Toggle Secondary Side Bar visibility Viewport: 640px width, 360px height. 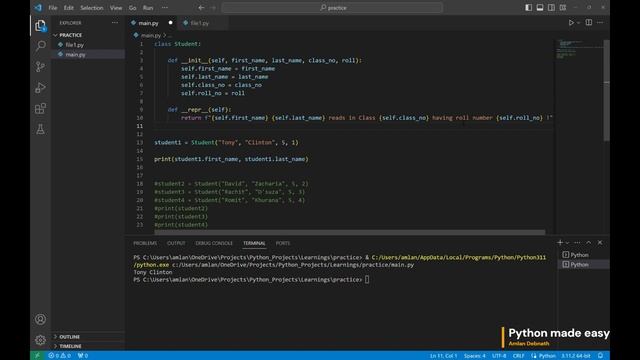[551, 7]
